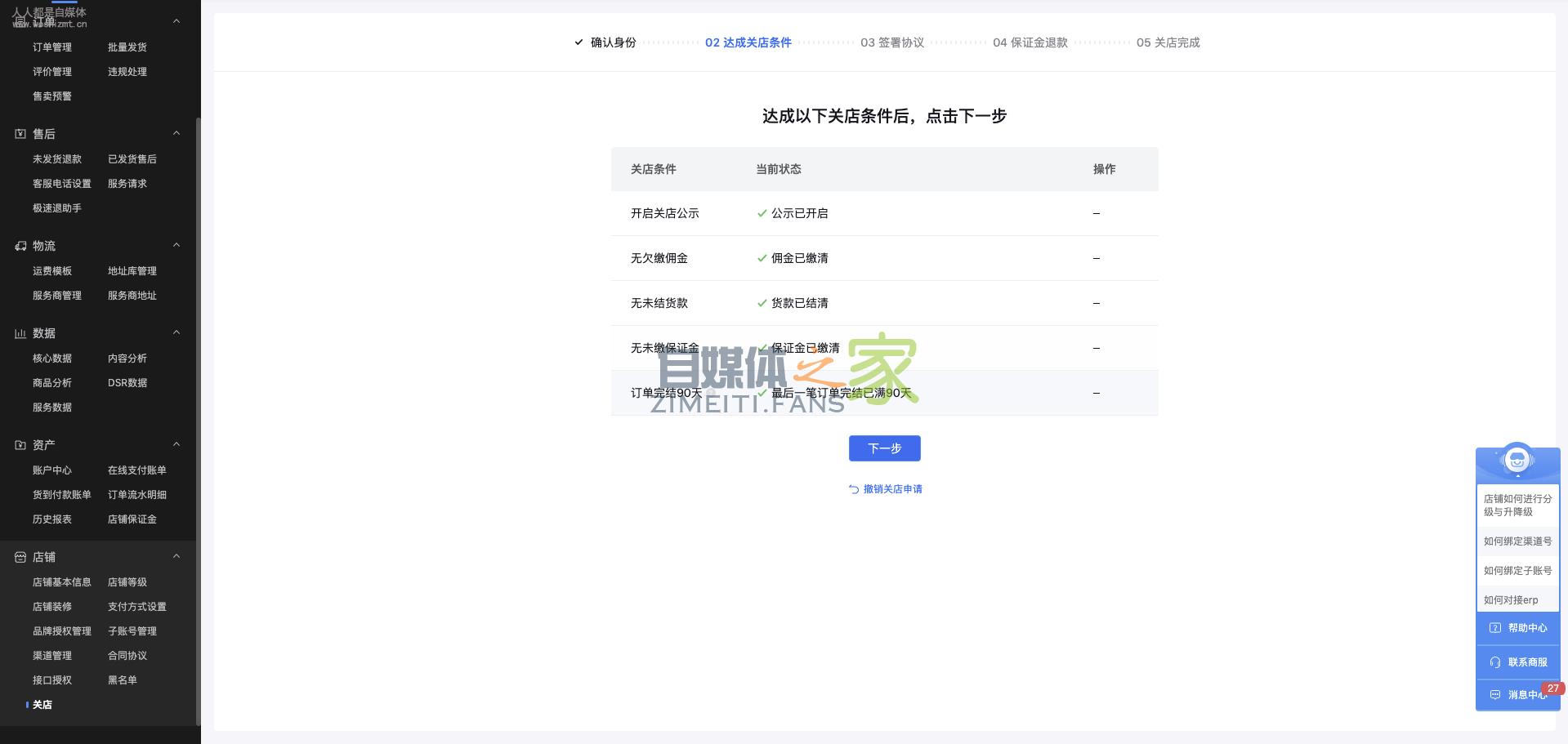Collapse the 店铺 menu section chevron
Image resolution: width=1568 pixels, height=744 pixels.
(176, 557)
